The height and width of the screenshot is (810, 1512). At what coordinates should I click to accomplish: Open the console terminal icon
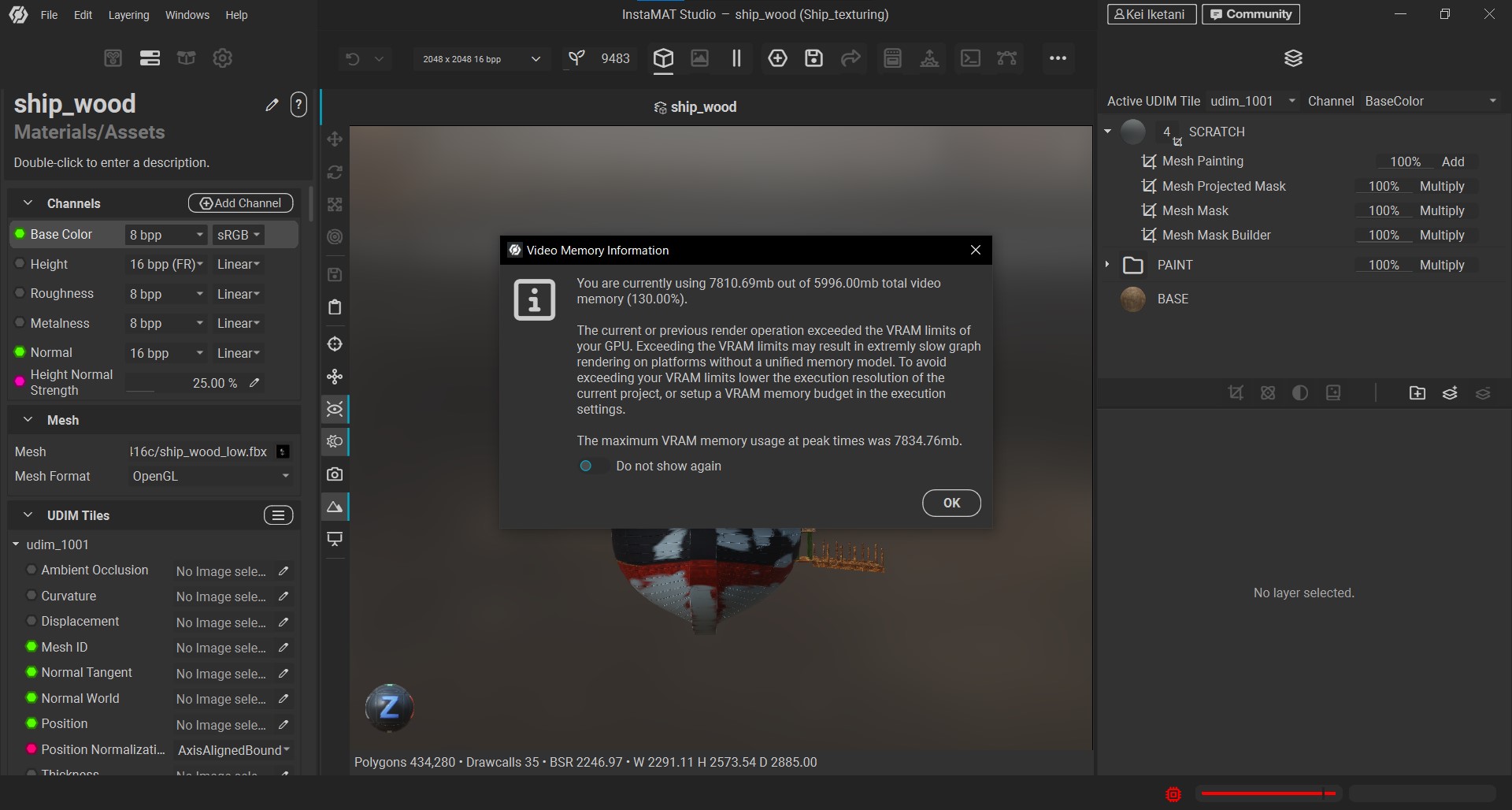pos(970,58)
